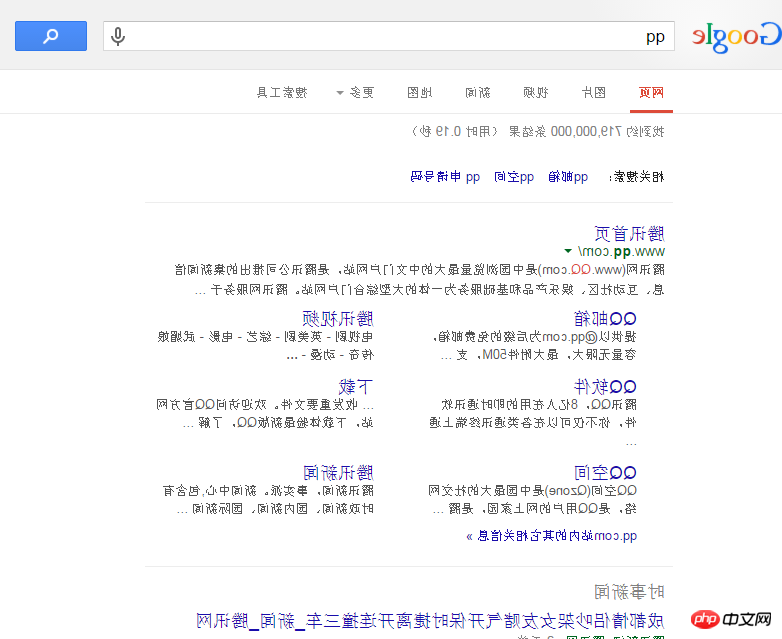Select the 网页 tab
The width and height of the screenshot is (782, 639).
click(x=651, y=93)
